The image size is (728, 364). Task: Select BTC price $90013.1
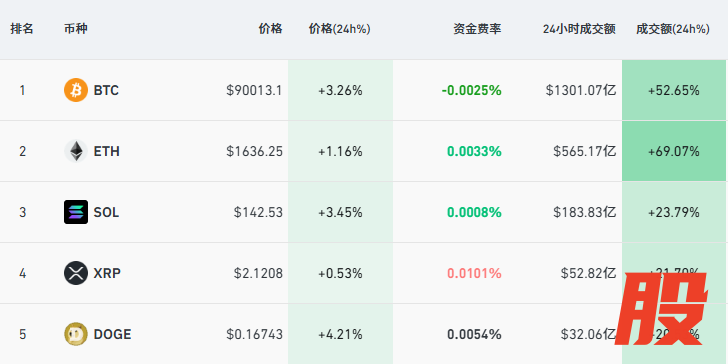(x=254, y=90)
